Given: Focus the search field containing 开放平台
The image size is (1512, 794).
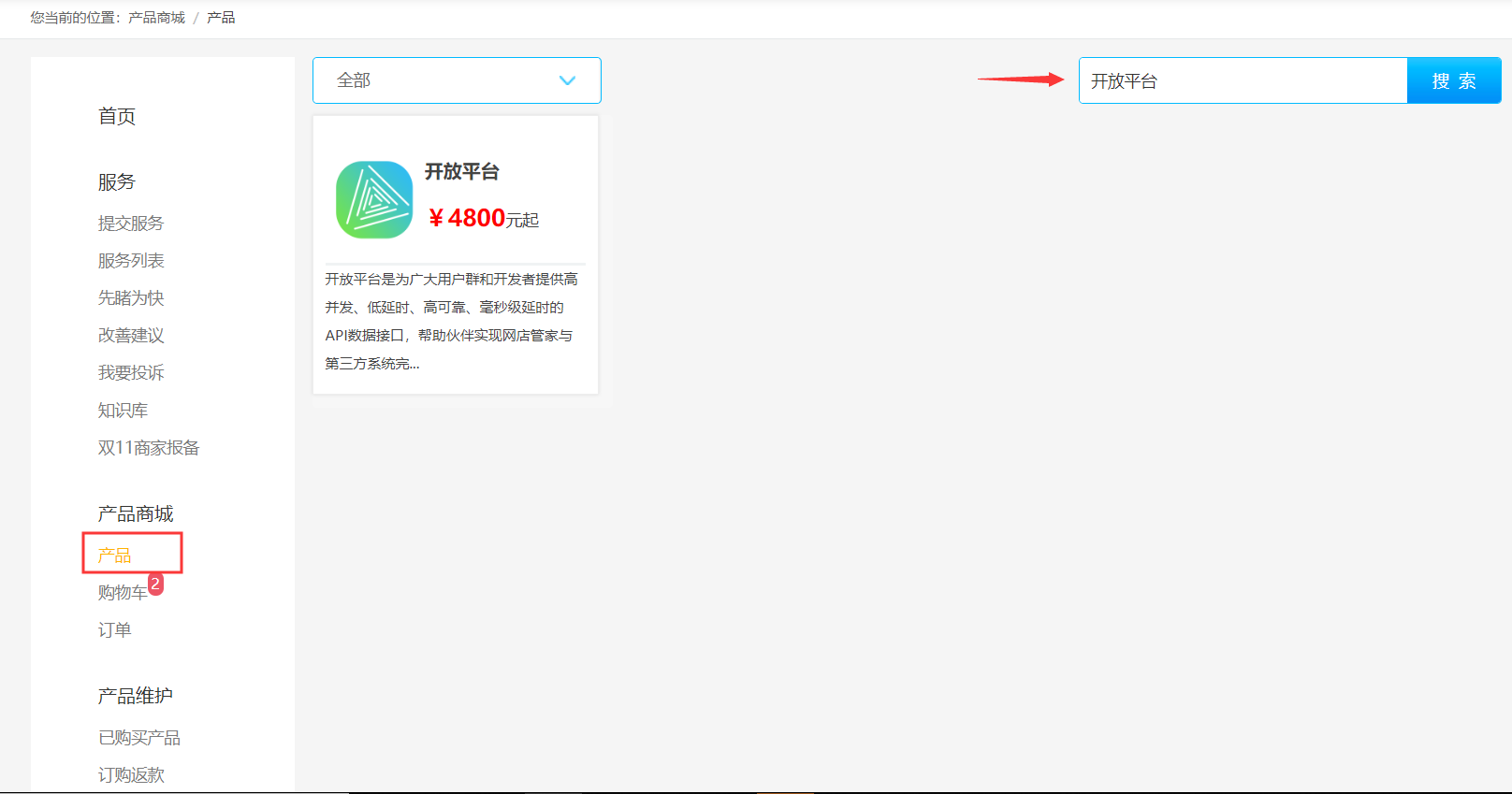Looking at the screenshot, I should [x=1243, y=80].
